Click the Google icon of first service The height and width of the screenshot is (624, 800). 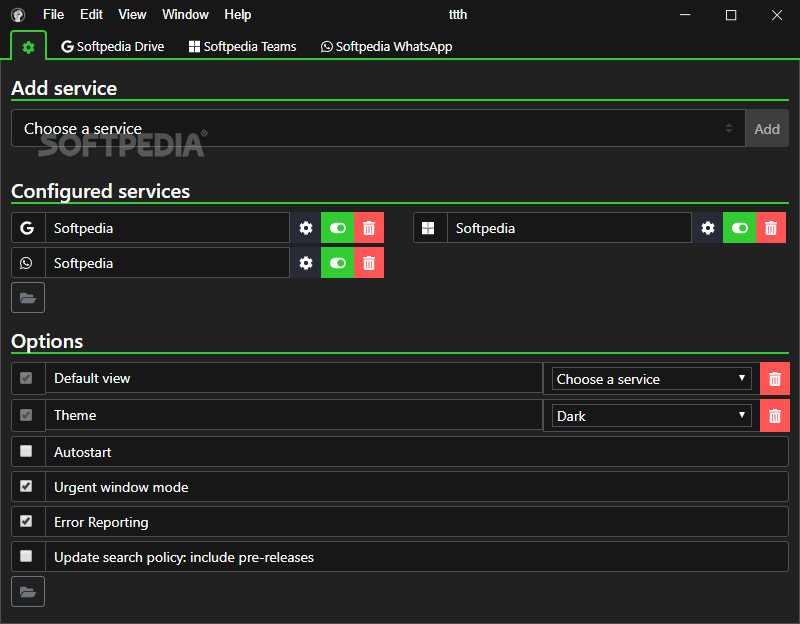coord(28,228)
